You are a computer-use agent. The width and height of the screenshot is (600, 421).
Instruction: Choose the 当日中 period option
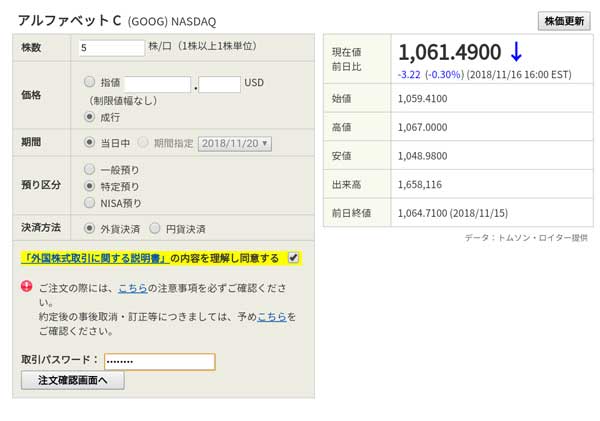(90, 143)
